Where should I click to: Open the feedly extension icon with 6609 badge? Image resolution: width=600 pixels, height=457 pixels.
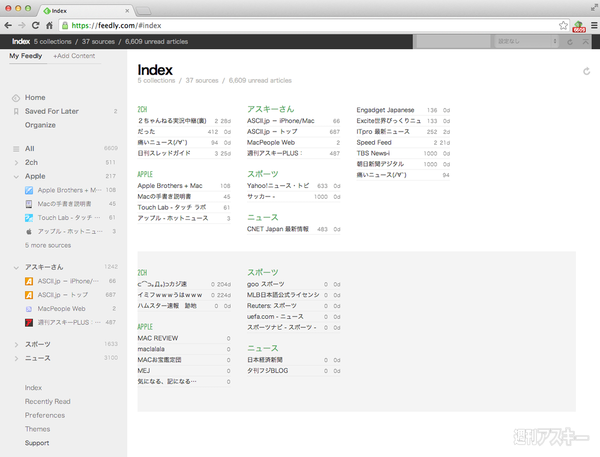(x=579, y=26)
